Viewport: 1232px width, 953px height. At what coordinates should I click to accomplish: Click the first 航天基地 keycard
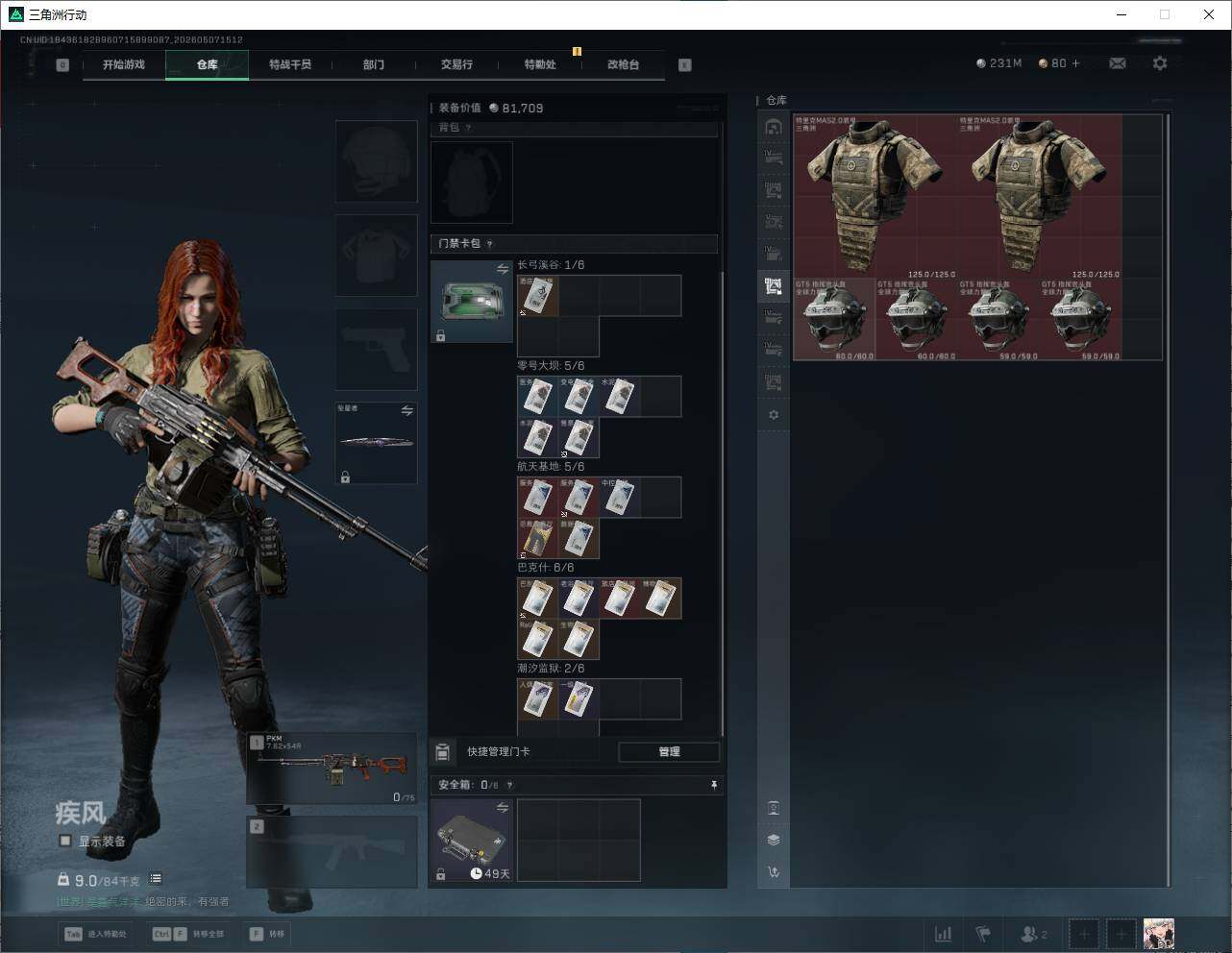[538, 498]
